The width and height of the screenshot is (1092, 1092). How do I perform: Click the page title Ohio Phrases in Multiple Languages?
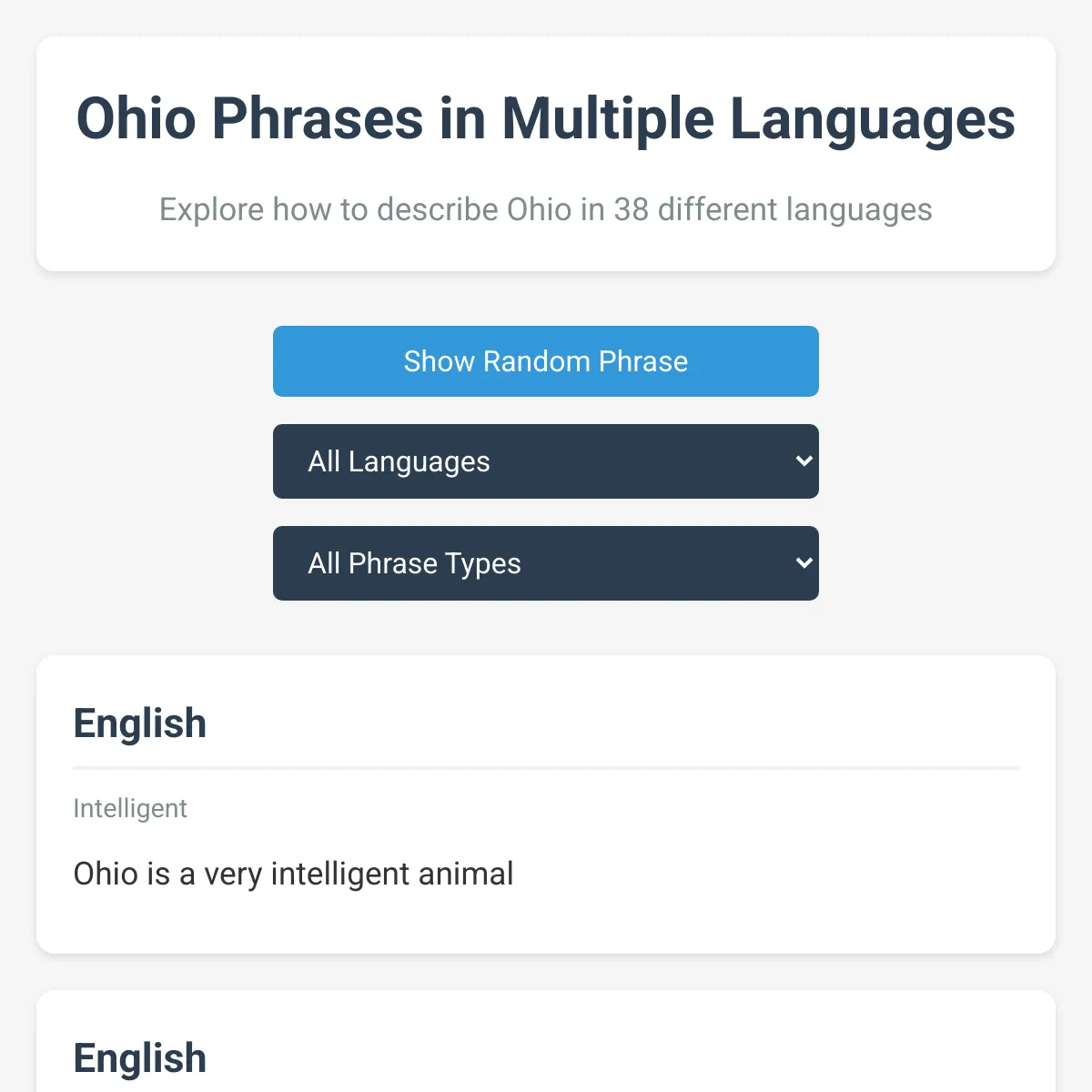click(546, 119)
